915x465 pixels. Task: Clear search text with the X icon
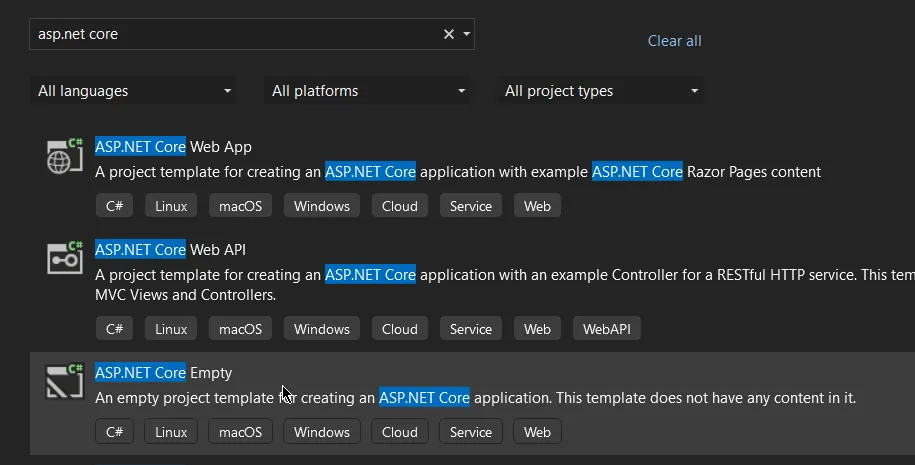(x=449, y=34)
